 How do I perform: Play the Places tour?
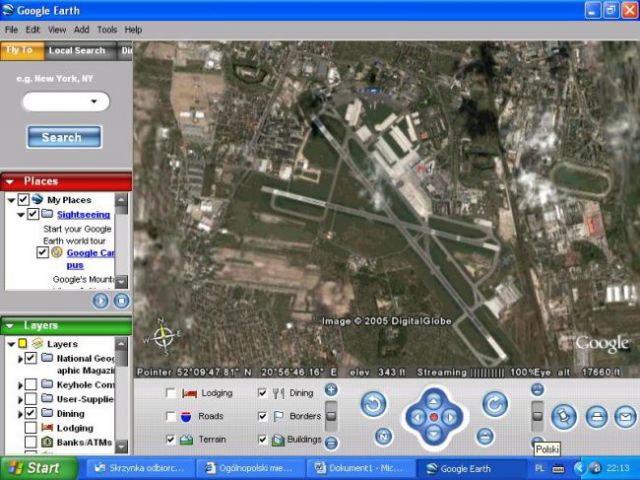(100, 301)
